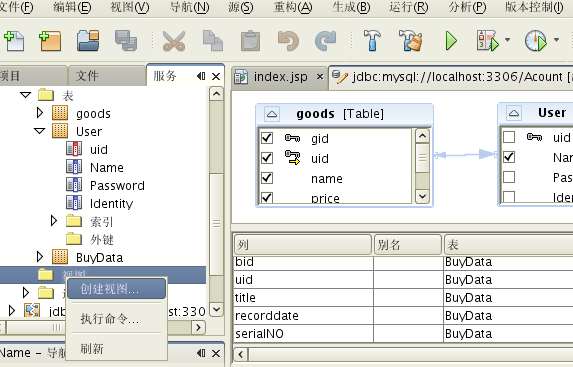Select the BuyData table icon in tree

(60, 257)
